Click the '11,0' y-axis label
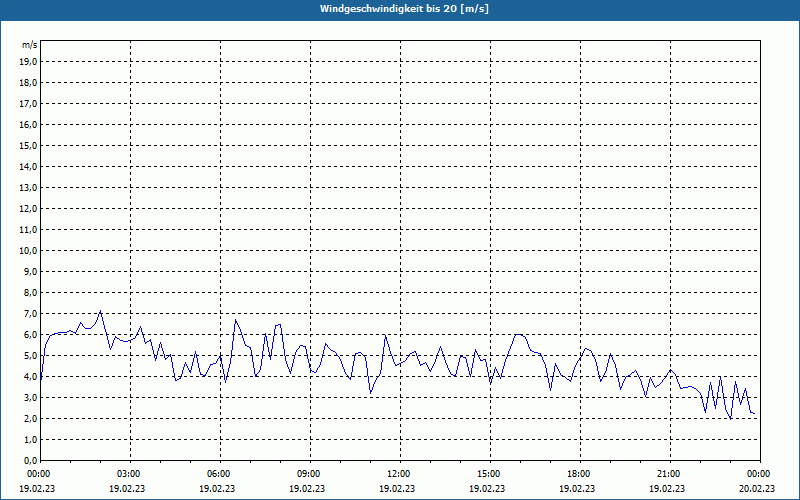This screenshot has width=800, height=500. pyautogui.click(x=28, y=230)
